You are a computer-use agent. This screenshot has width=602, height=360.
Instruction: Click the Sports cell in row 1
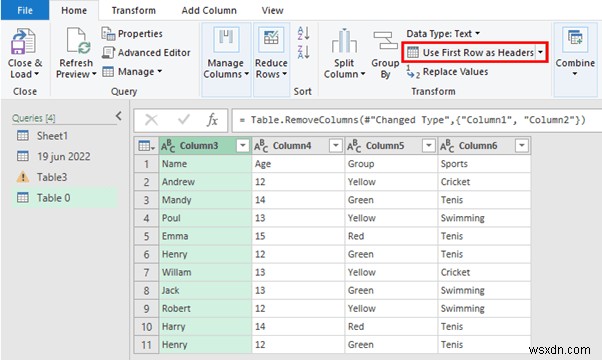point(484,164)
